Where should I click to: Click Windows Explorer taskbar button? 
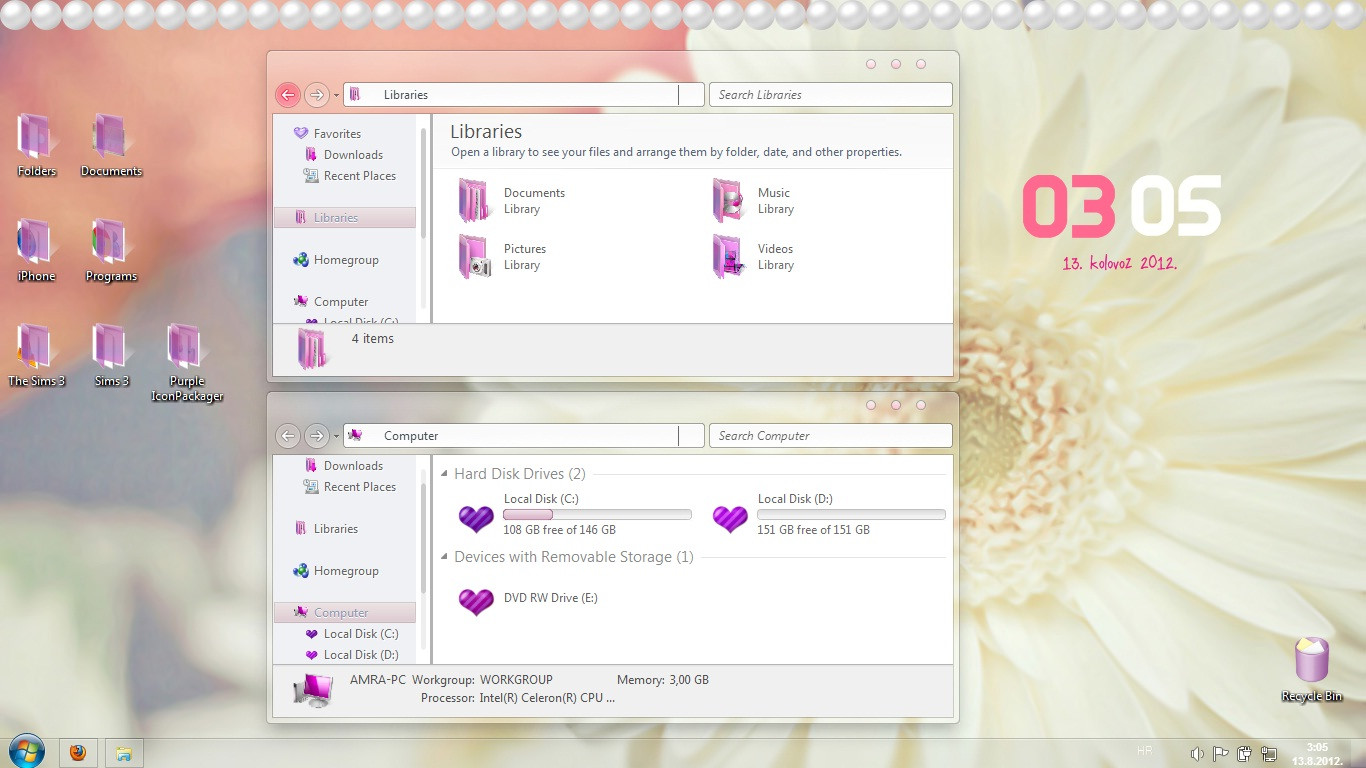pyautogui.click(x=124, y=752)
